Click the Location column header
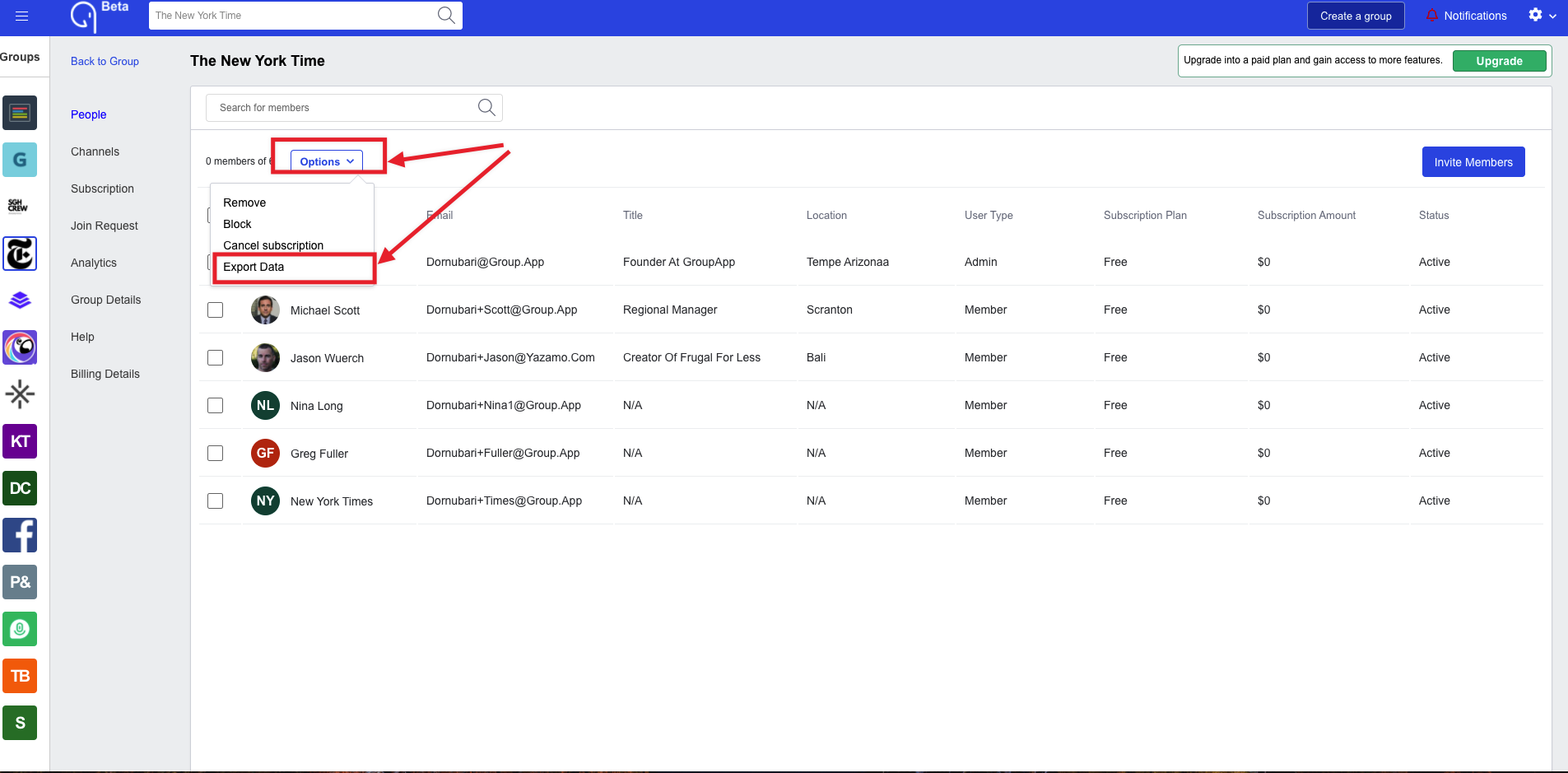Viewport: 1568px width, 773px height. tap(826, 215)
